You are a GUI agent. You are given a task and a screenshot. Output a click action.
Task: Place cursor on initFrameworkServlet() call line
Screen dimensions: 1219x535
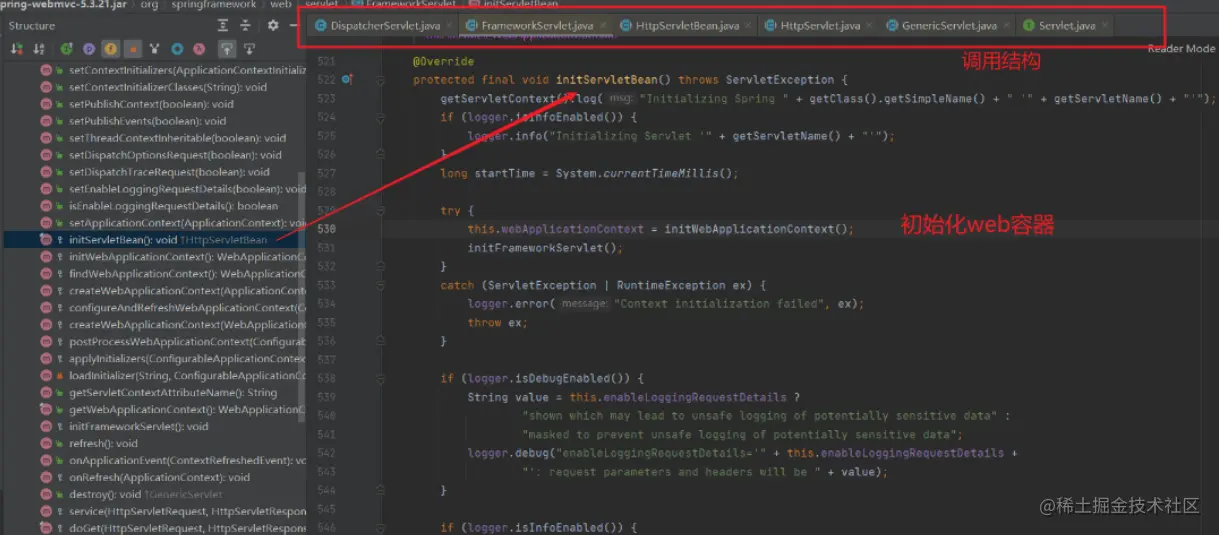544,248
